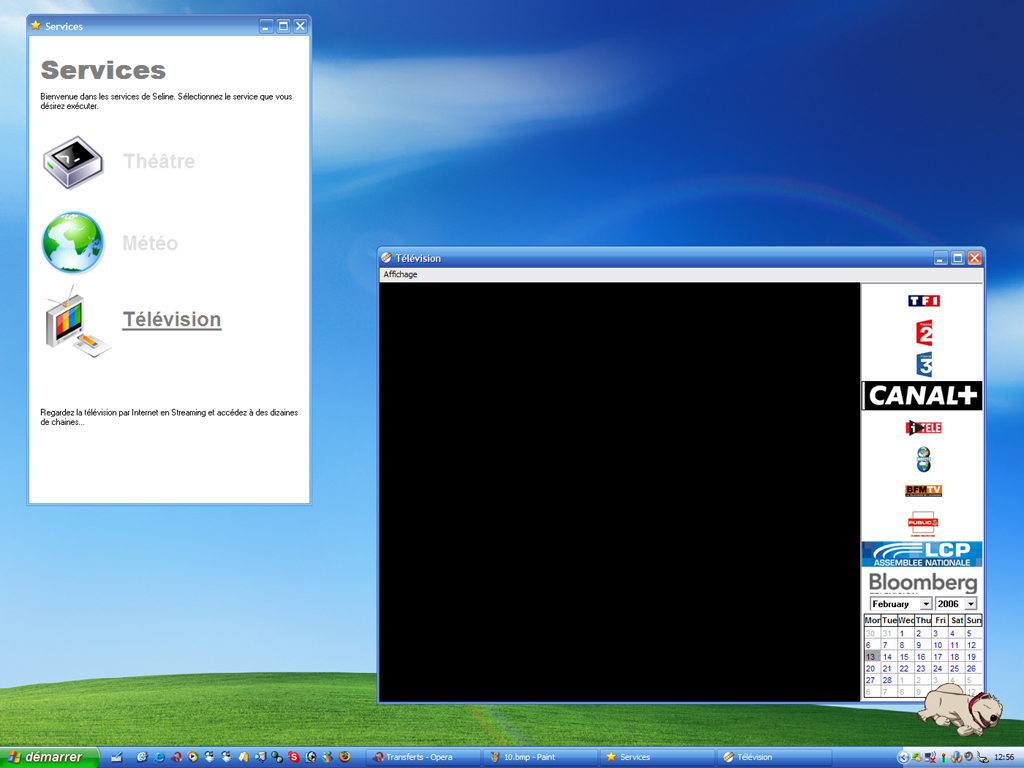Switch to Transferts - Opera taskbar button
This screenshot has width=1024, height=768.
click(x=422, y=757)
